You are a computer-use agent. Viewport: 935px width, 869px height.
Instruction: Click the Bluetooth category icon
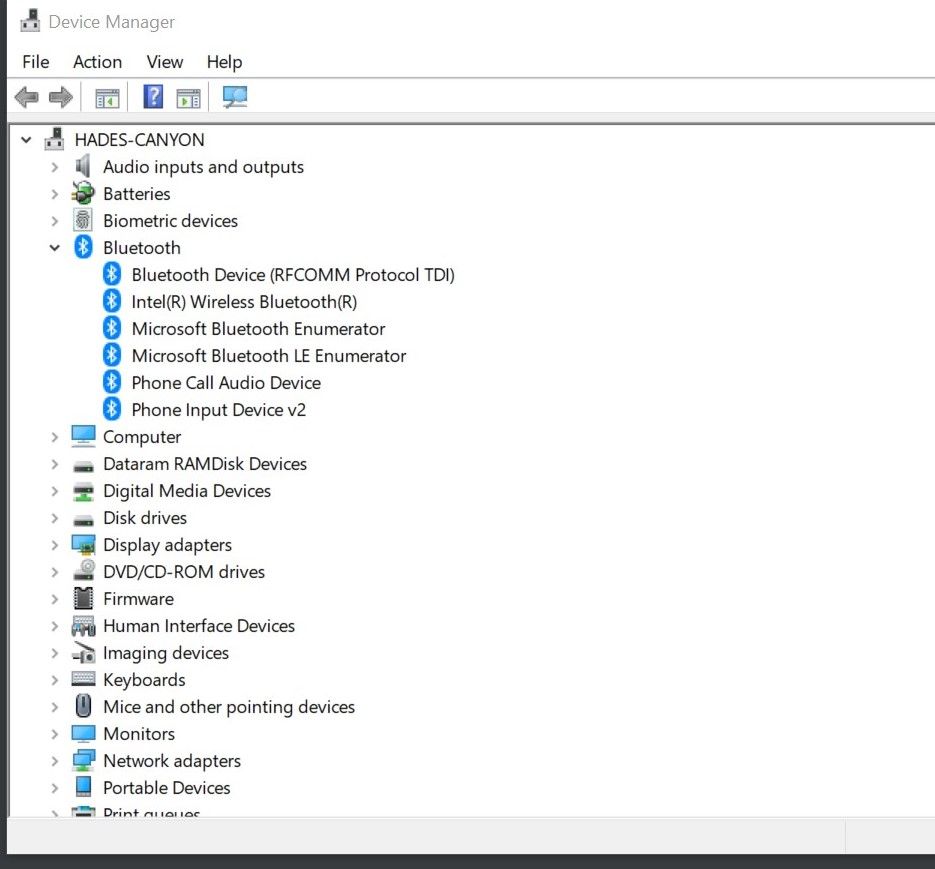click(83, 247)
